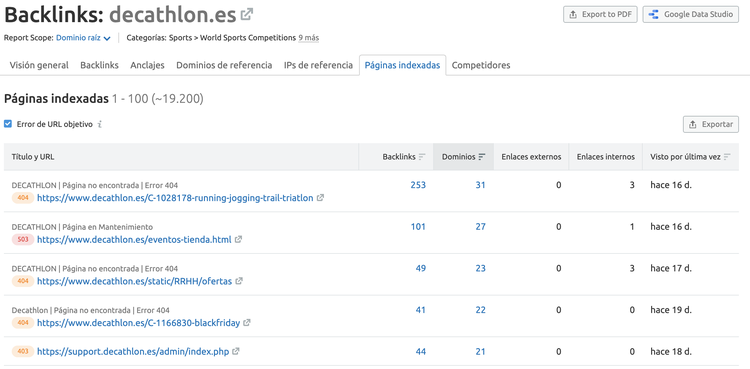Click the Google Data Studio button
Viewport: 750px width, 369px height.
click(x=691, y=14)
